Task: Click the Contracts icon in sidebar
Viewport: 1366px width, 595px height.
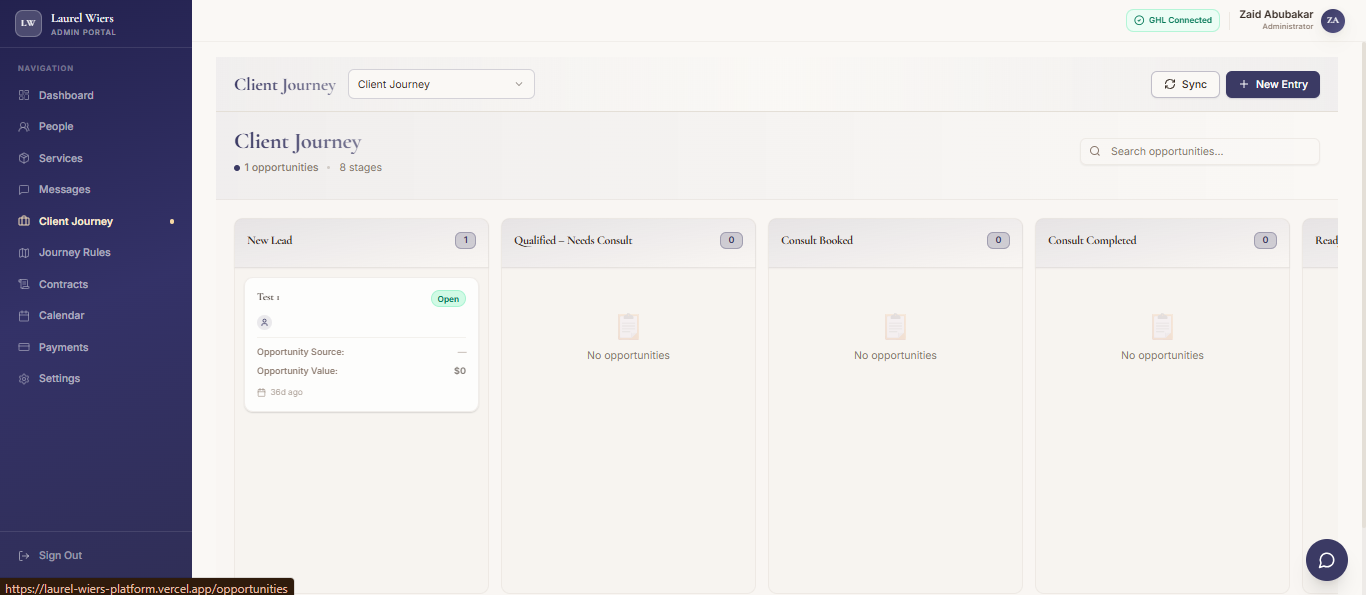Action: click(24, 284)
